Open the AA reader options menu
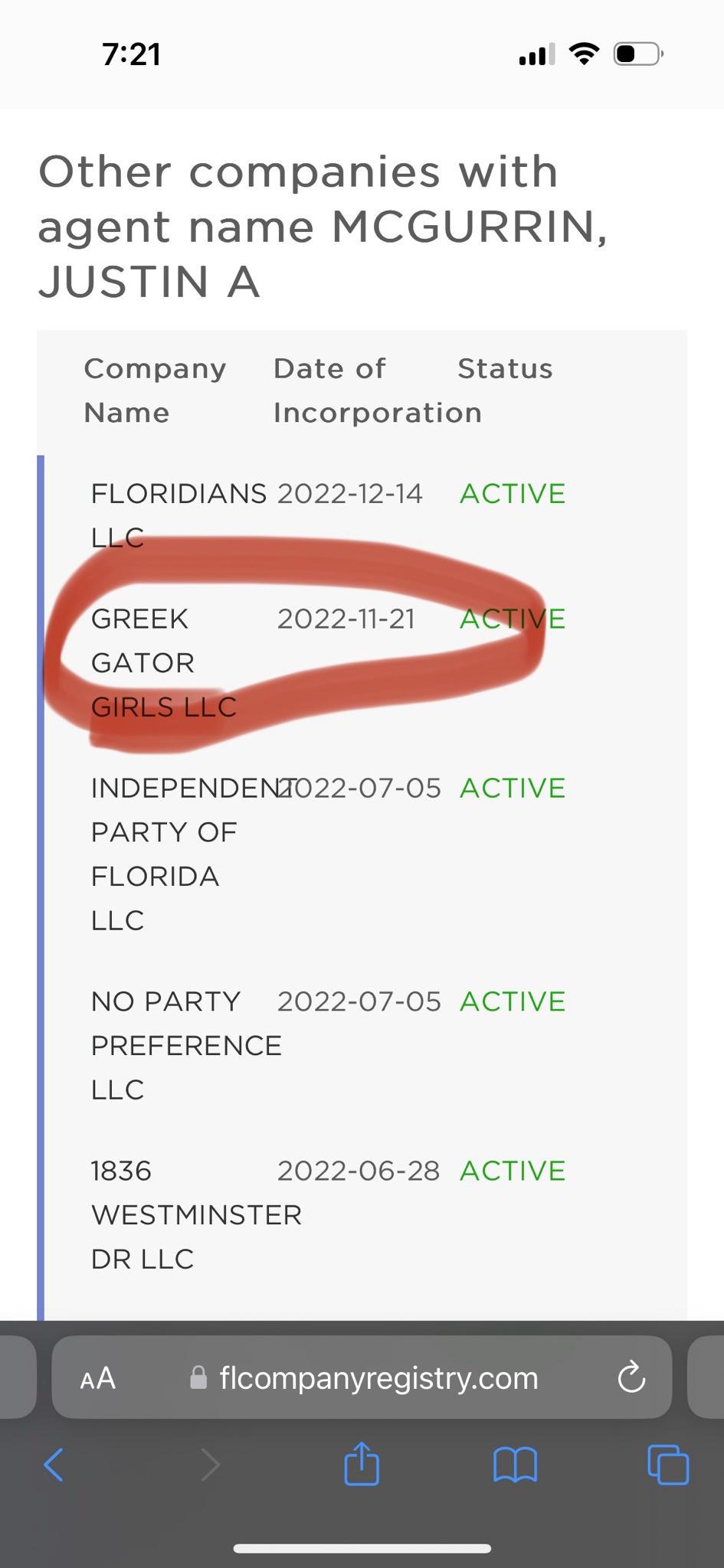 tap(98, 1379)
